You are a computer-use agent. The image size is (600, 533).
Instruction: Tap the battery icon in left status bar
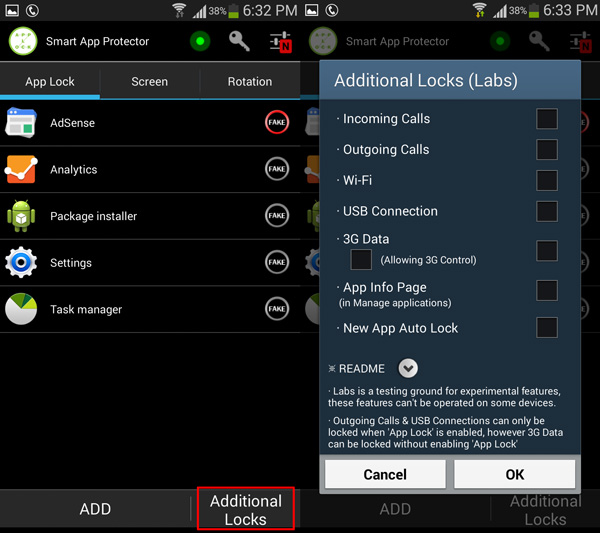click(233, 10)
